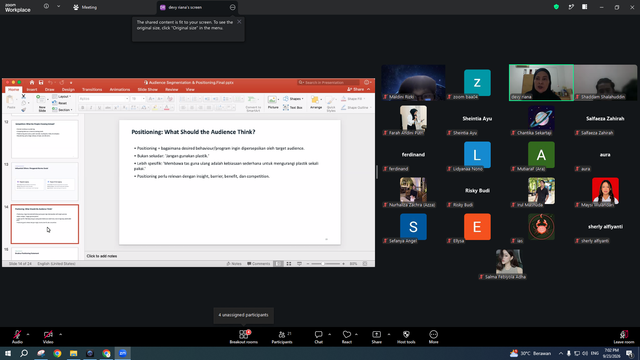
Task: Open File Explorer from taskbar
Action: click(x=73, y=353)
